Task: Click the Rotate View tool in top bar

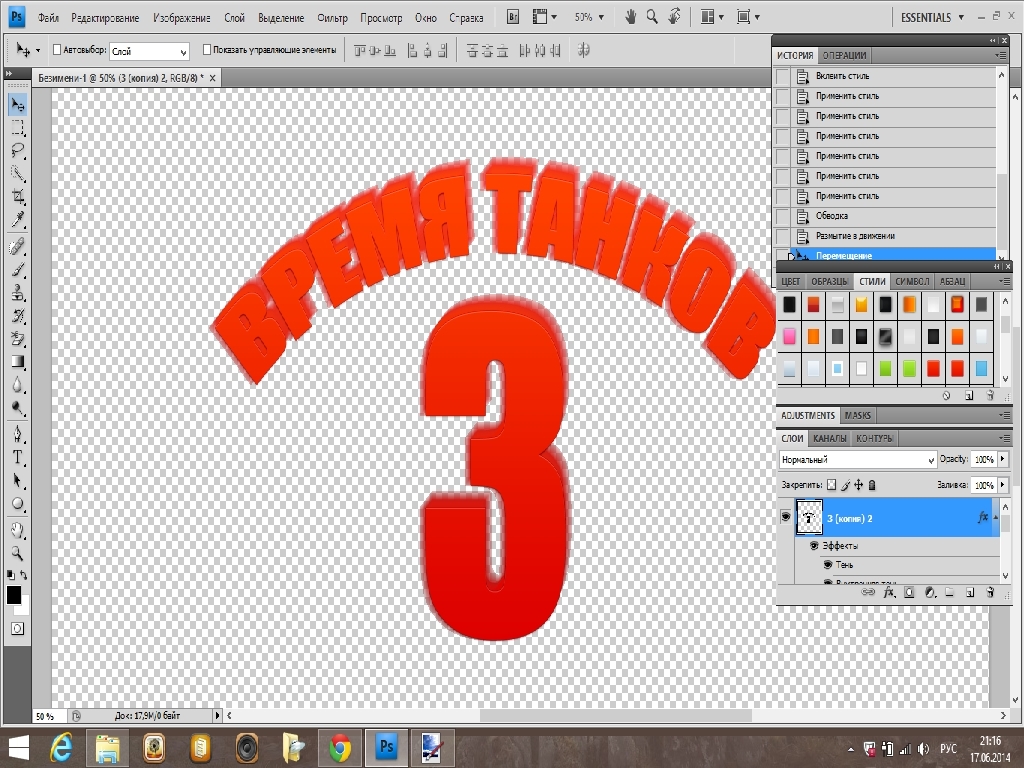Action: (675, 17)
